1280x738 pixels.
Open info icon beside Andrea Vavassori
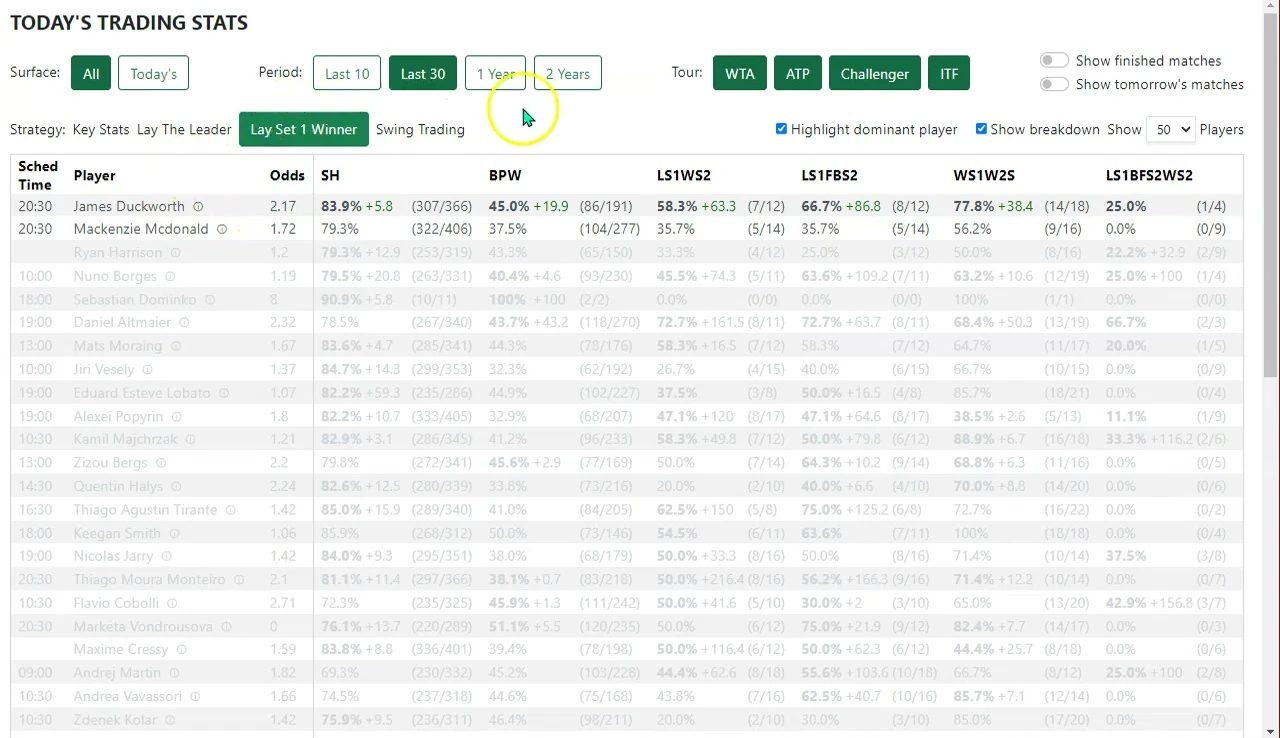195,697
